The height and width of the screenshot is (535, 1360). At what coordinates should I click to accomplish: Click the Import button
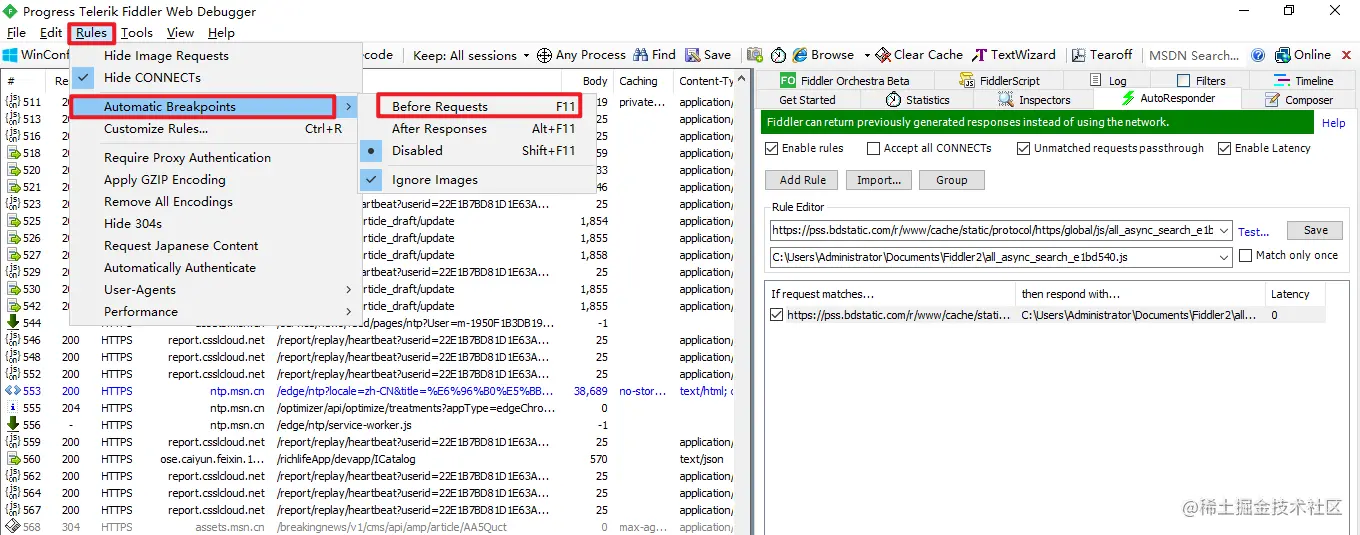(x=878, y=180)
